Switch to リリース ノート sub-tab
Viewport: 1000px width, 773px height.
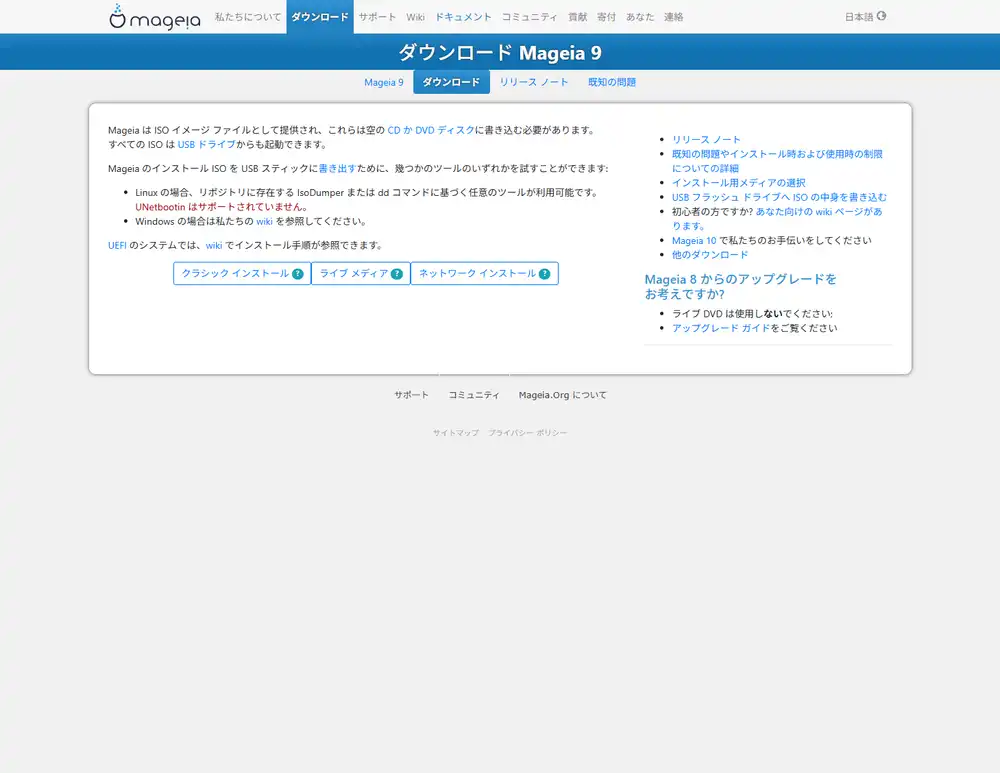pos(534,82)
